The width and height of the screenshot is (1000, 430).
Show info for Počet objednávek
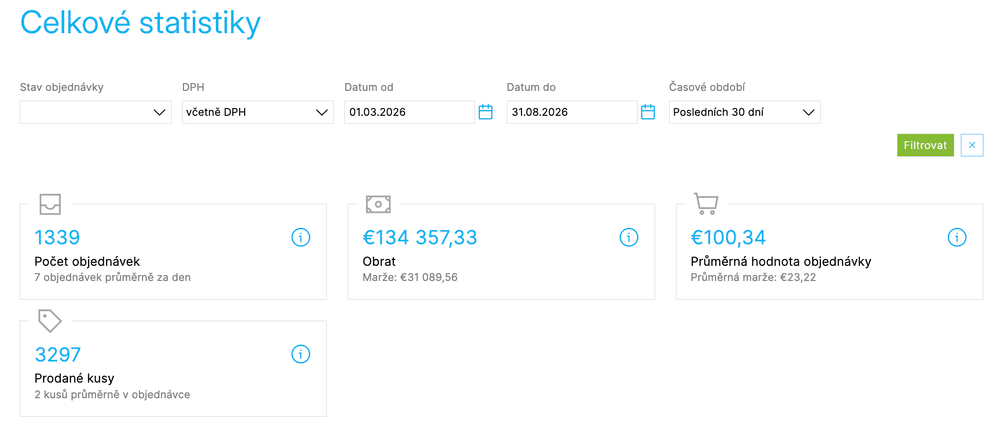300,238
